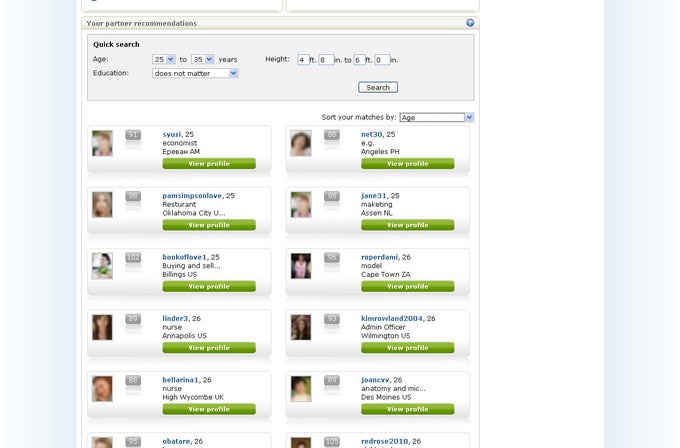This screenshot has width=680, height=448.
Task: Click bellarina1's profile photo
Action: (x=102, y=389)
